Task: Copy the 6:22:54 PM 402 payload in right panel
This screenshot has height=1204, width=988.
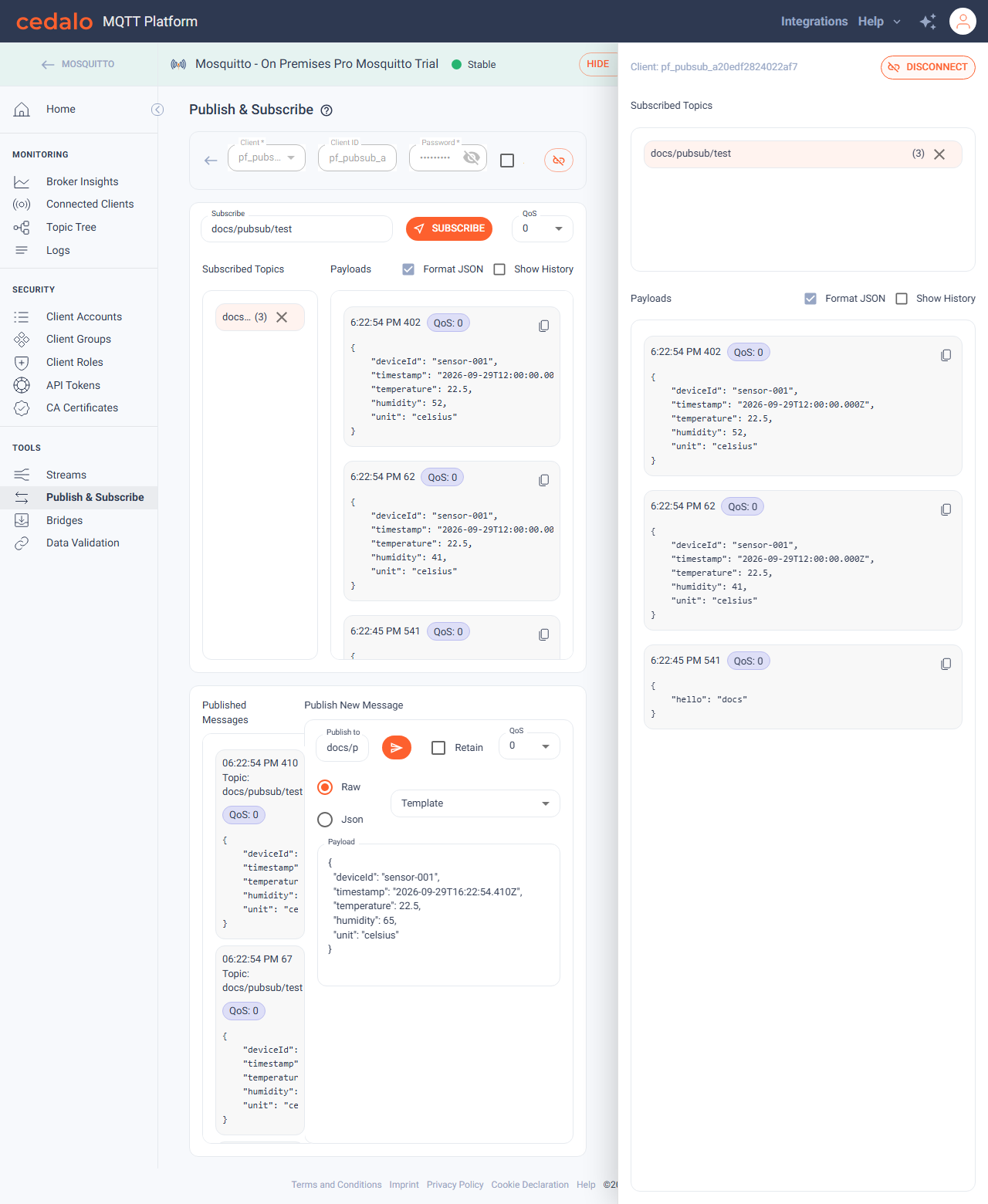Action: click(x=946, y=356)
